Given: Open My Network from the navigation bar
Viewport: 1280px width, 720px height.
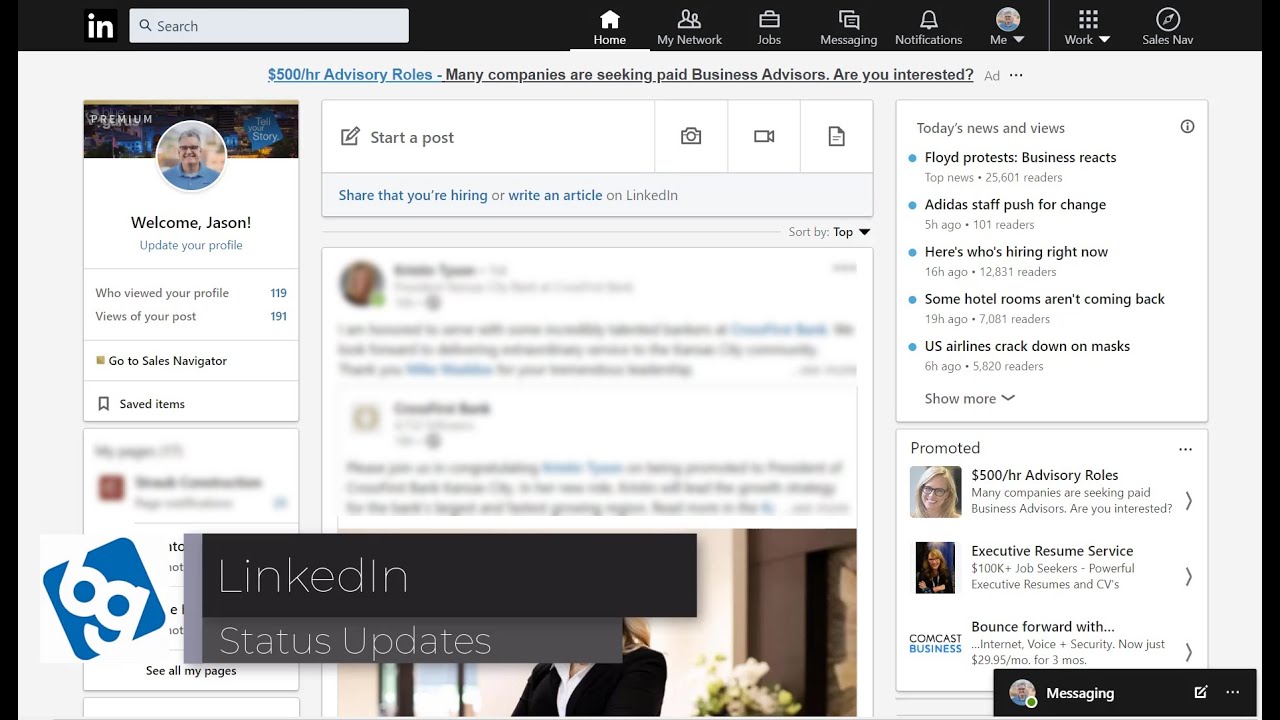Looking at the screenshot, I should 689,27.
